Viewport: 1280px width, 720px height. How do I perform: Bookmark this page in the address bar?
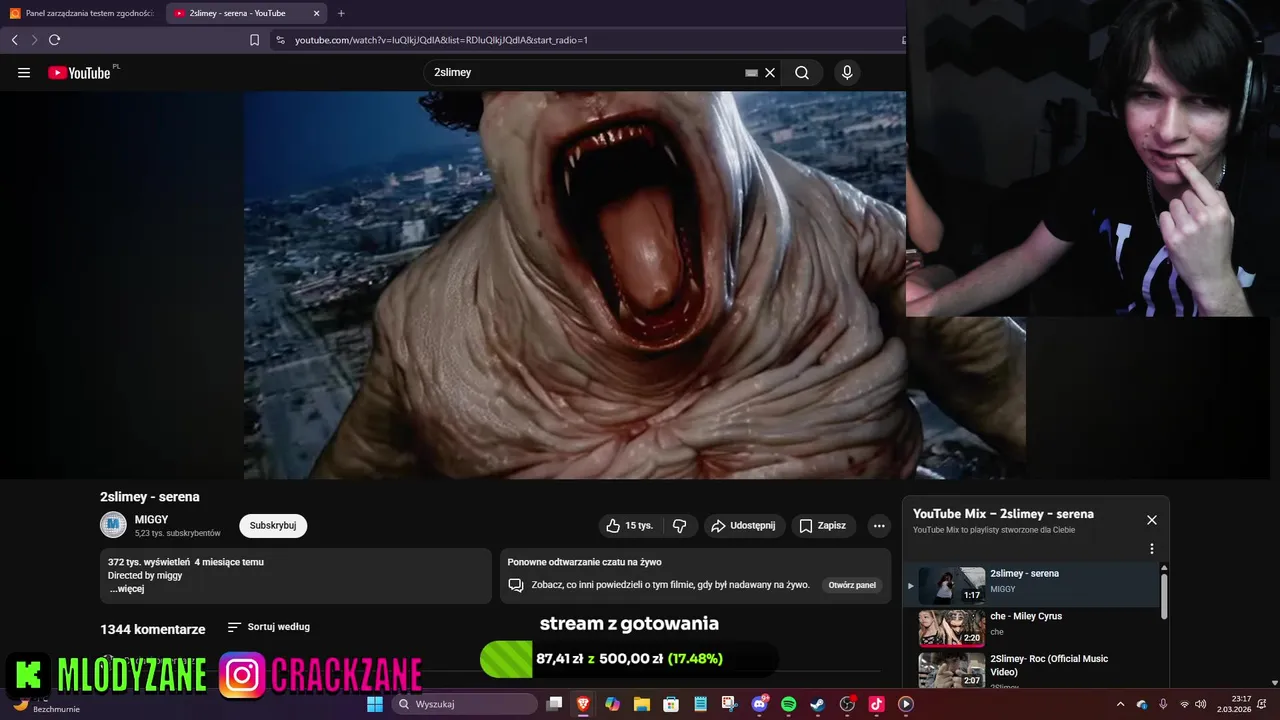pos(254,40)
